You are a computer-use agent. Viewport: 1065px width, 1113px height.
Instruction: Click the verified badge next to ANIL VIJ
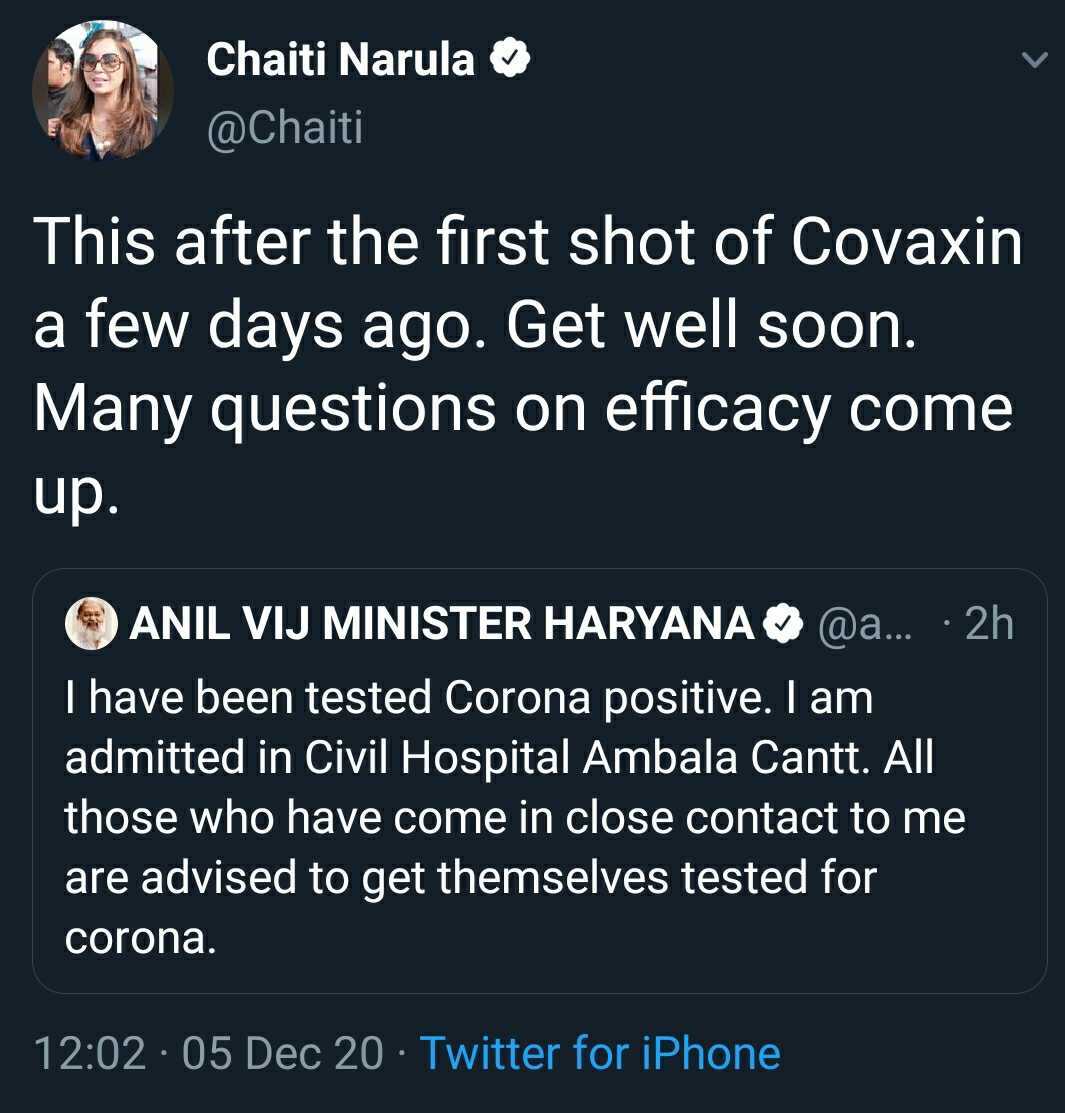pyautogui.click(x=784, y=624)
